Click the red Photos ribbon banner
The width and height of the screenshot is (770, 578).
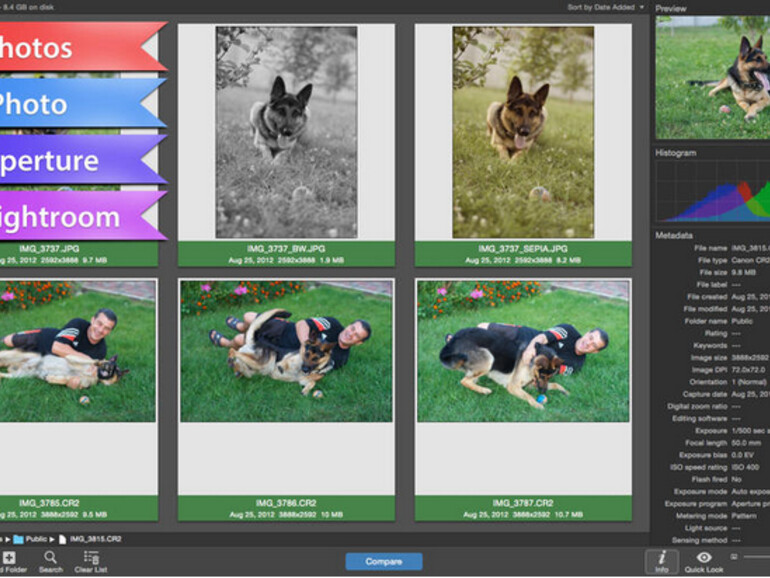click(81, 48)
